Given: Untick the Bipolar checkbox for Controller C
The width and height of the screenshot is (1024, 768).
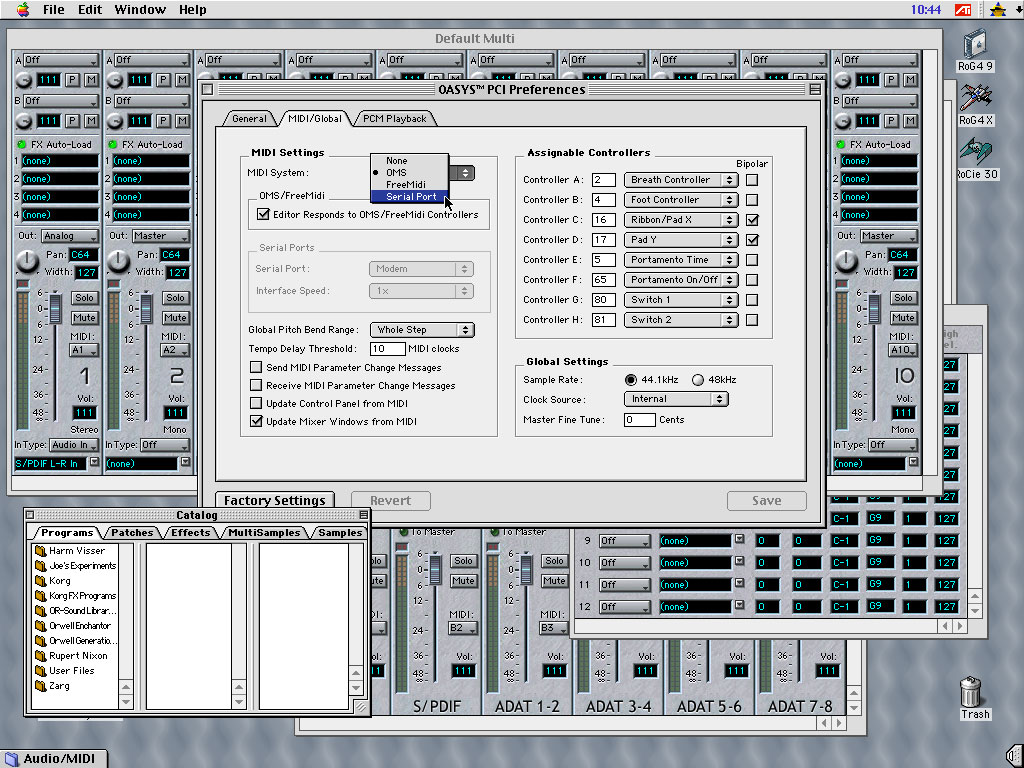Looking at the screenshot, I should [752, 219].
